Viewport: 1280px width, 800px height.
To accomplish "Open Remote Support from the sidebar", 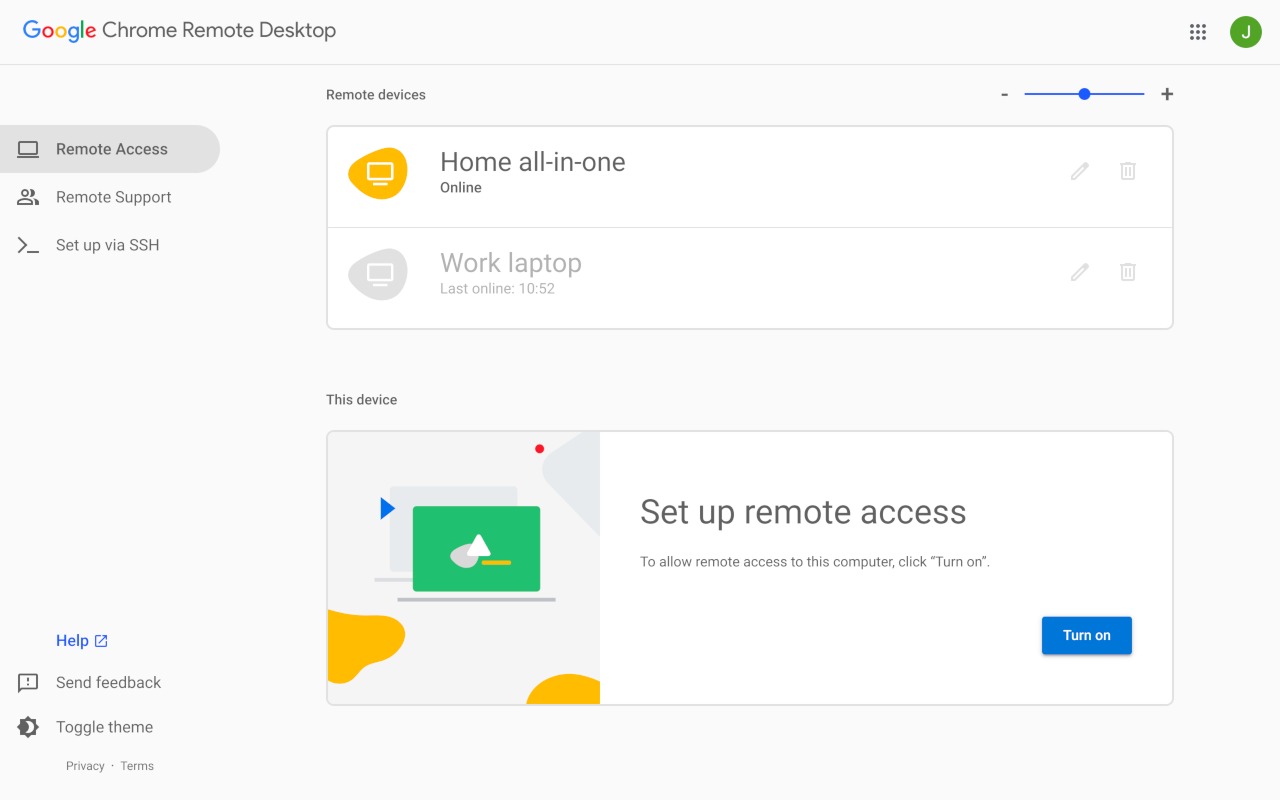I will pos(28,197).
